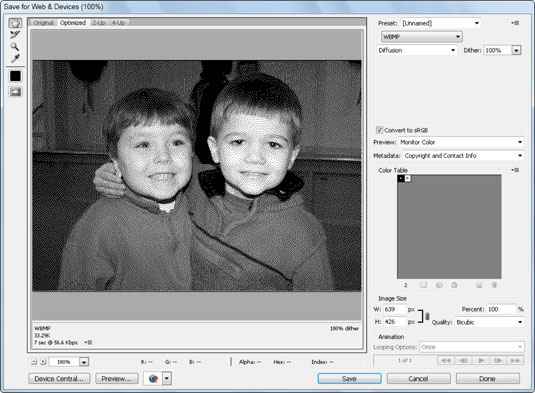
Task: Select the Slice Select tool
Action: pyautogui.click(x=15, y=34)
